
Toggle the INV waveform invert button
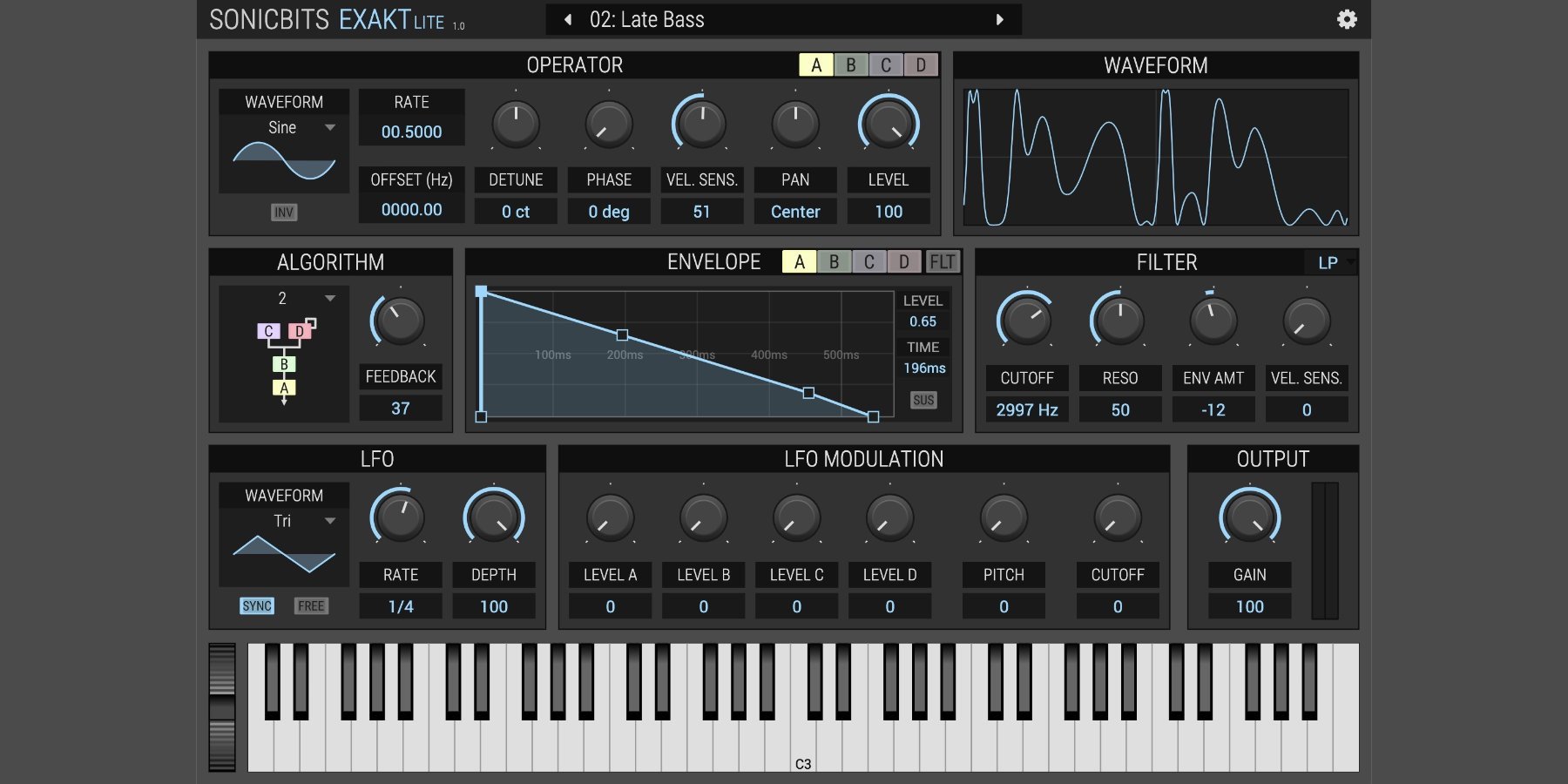[284, 213]
